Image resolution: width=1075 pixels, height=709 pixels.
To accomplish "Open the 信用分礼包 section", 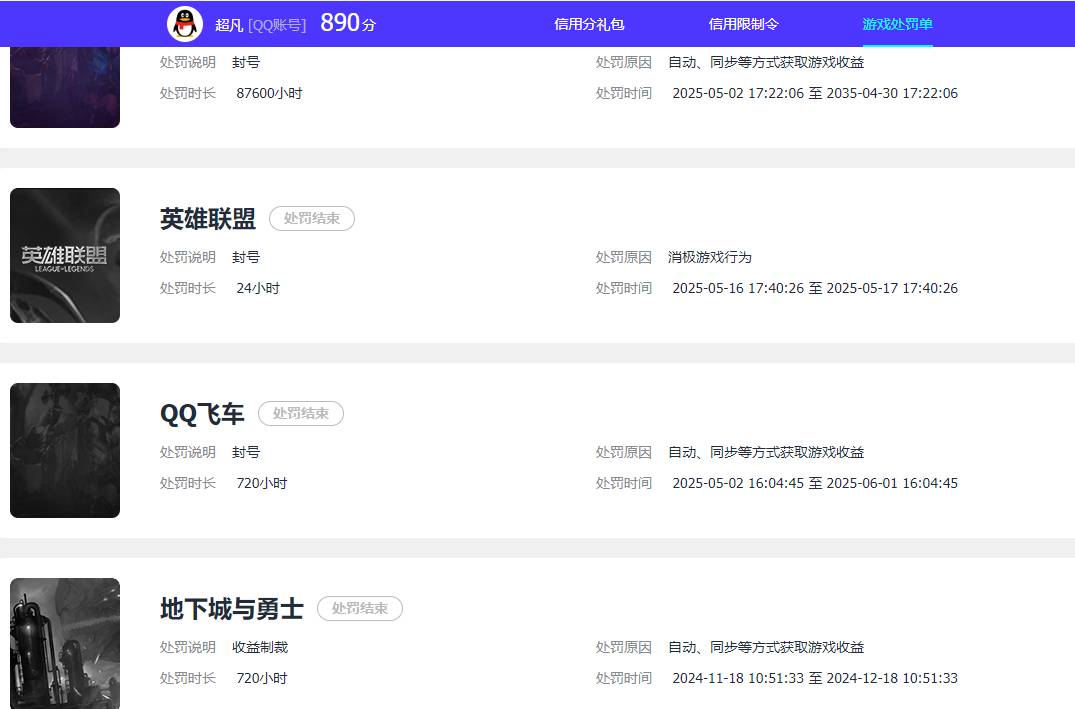I will pos(587,22).
